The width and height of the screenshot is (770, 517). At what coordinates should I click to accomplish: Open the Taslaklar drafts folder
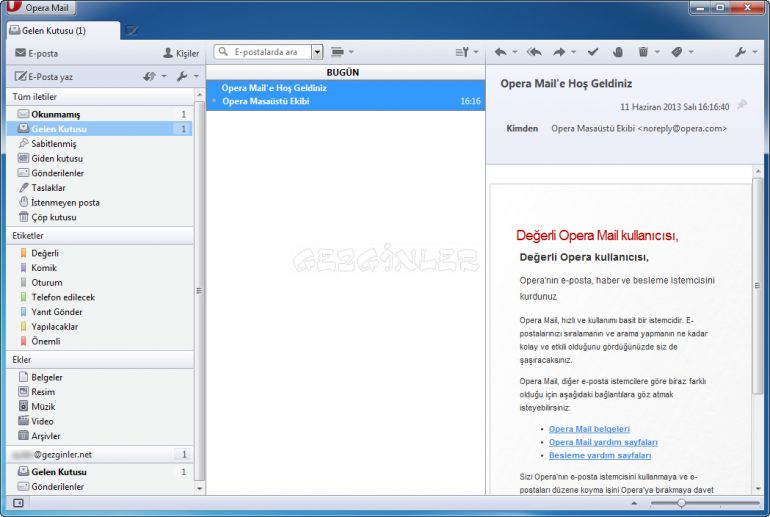point(100,188)
